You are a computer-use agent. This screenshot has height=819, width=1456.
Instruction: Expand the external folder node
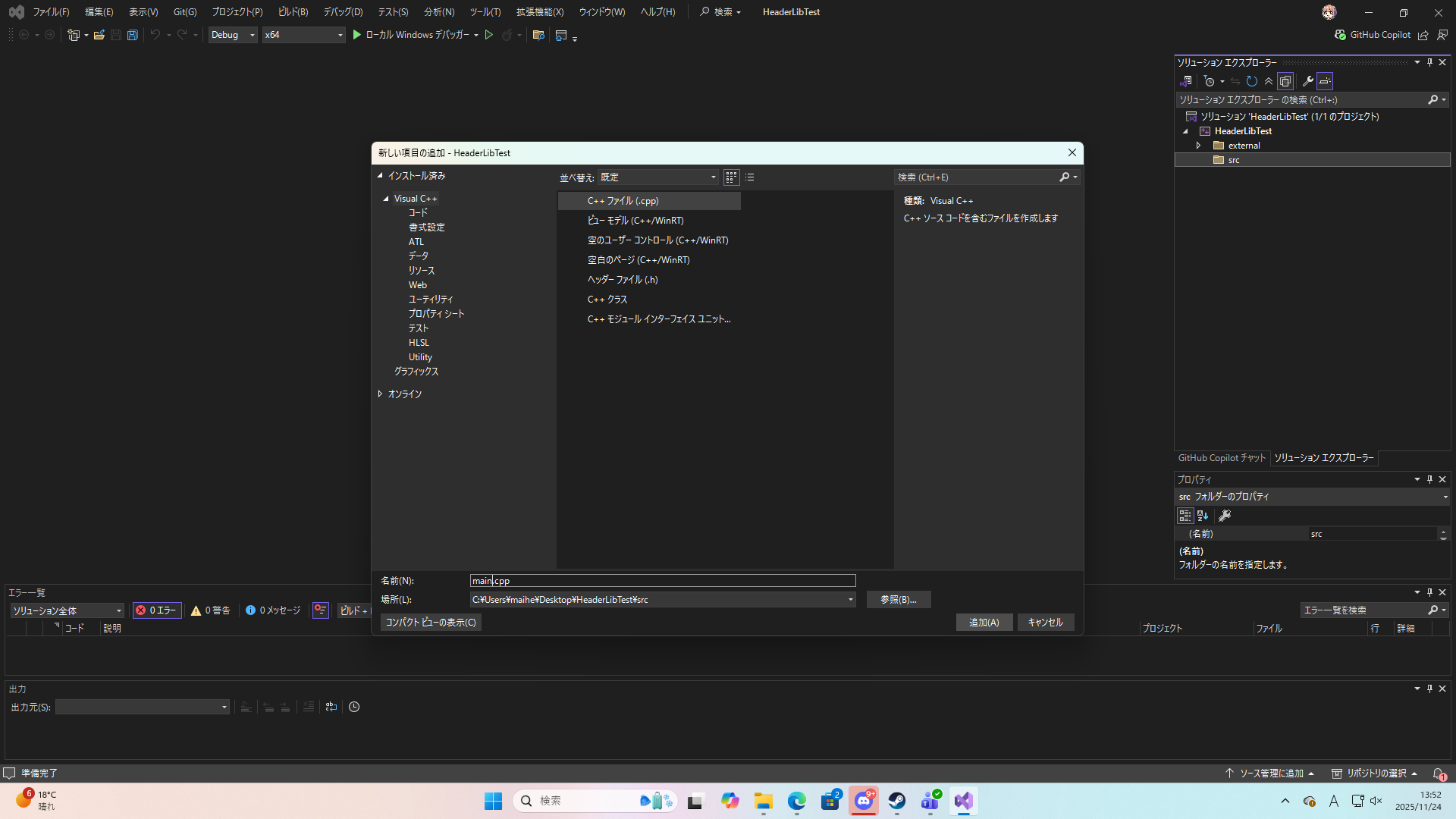click(1198, 146)
